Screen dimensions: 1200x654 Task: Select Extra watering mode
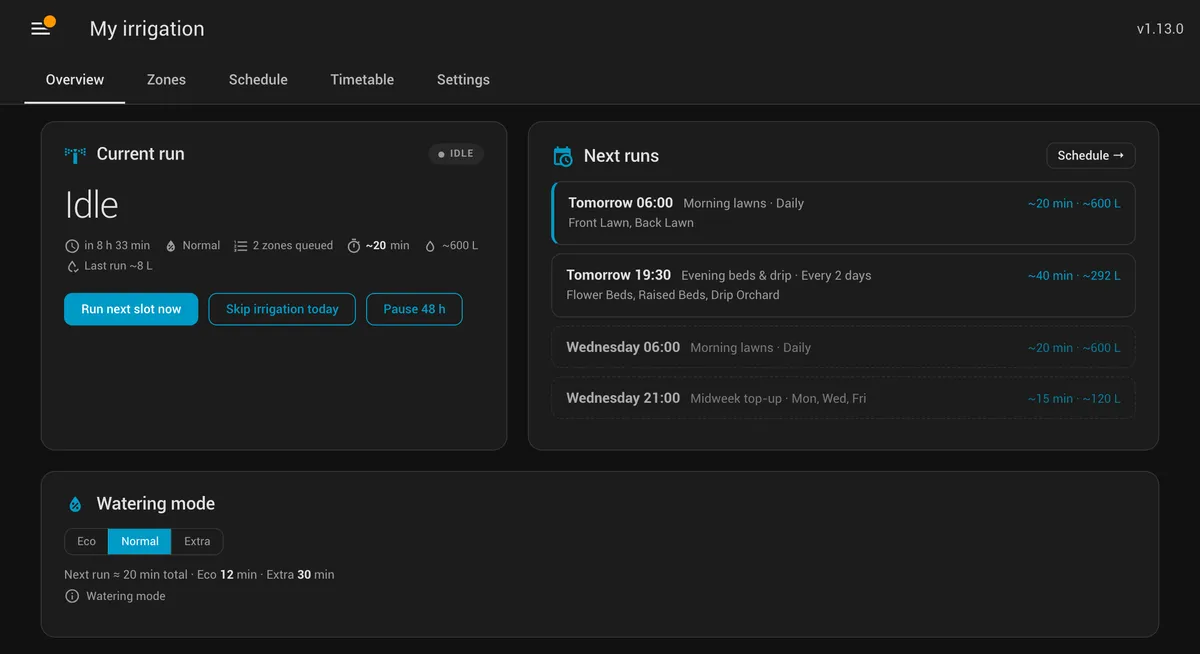pyautogui.click(x=197, y=541)
